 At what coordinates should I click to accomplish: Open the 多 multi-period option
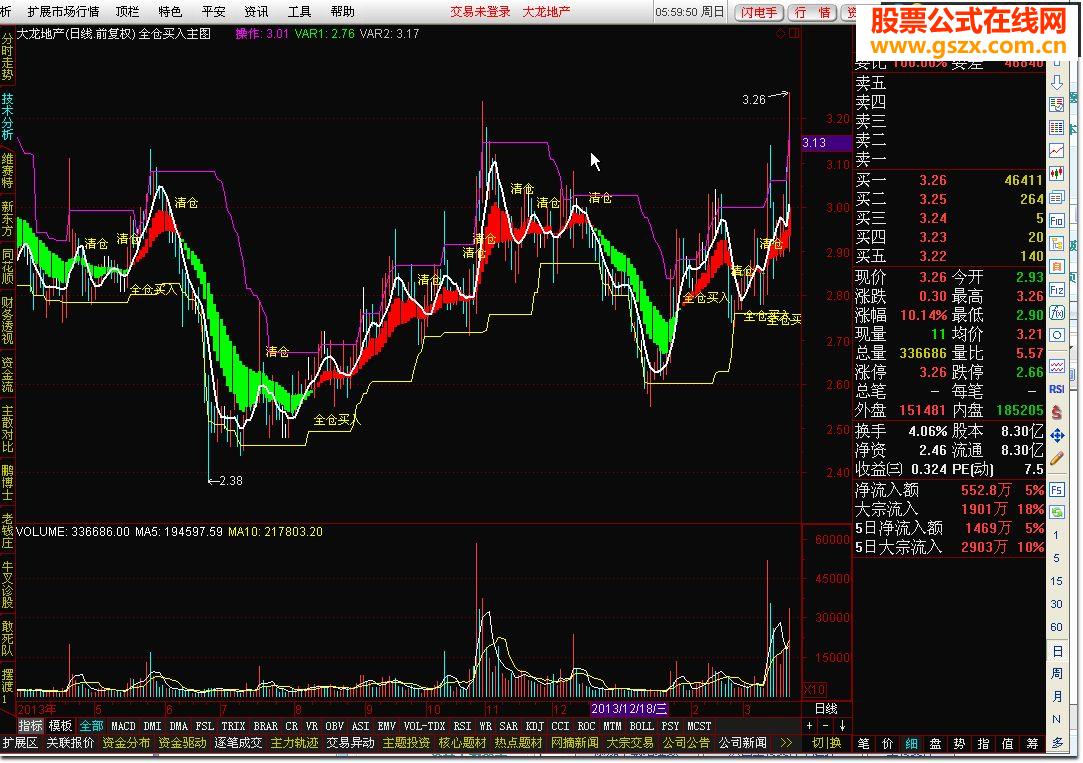[1057, 743]
